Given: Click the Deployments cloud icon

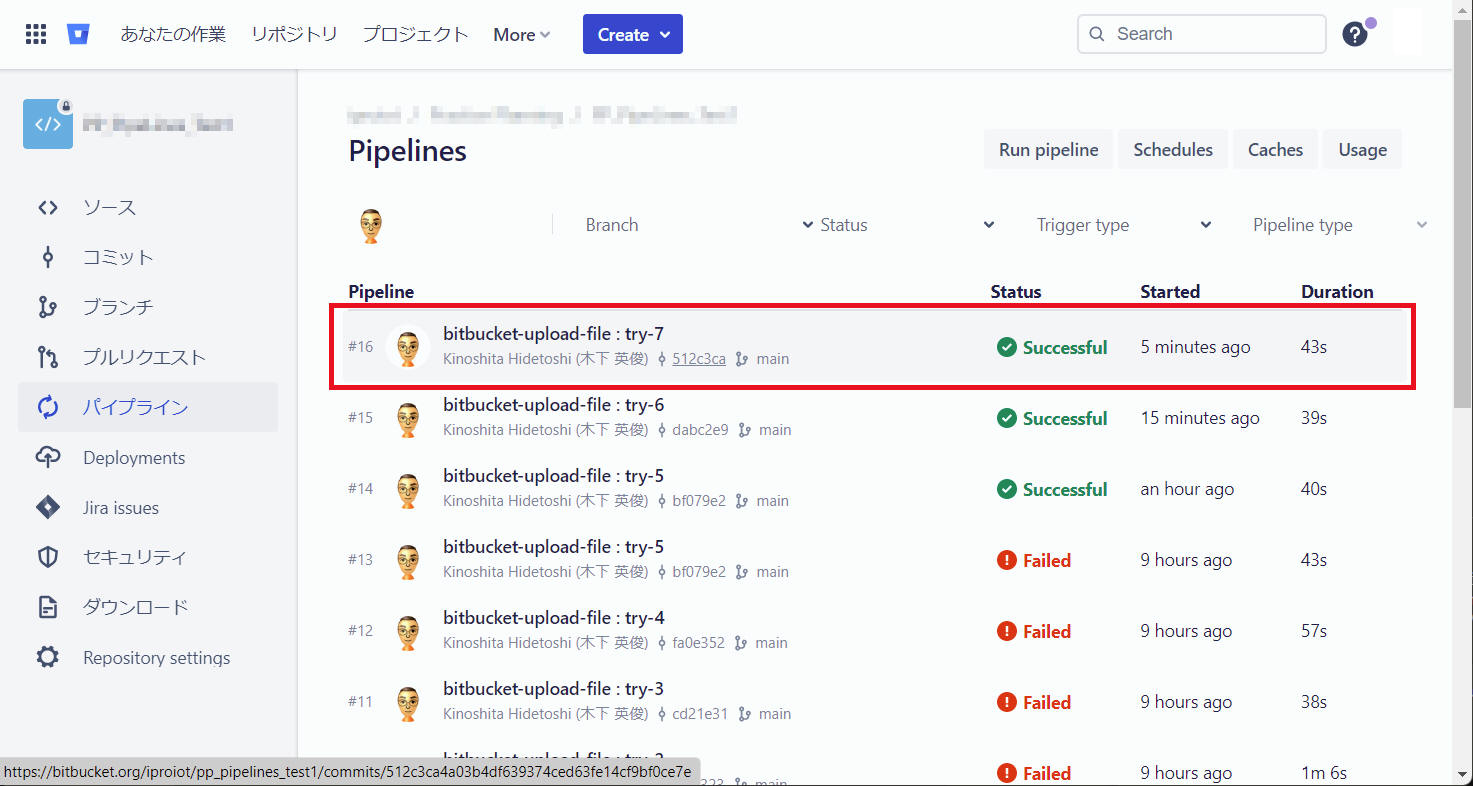Looking at the screenshot, I should click(x=47, y=458).
